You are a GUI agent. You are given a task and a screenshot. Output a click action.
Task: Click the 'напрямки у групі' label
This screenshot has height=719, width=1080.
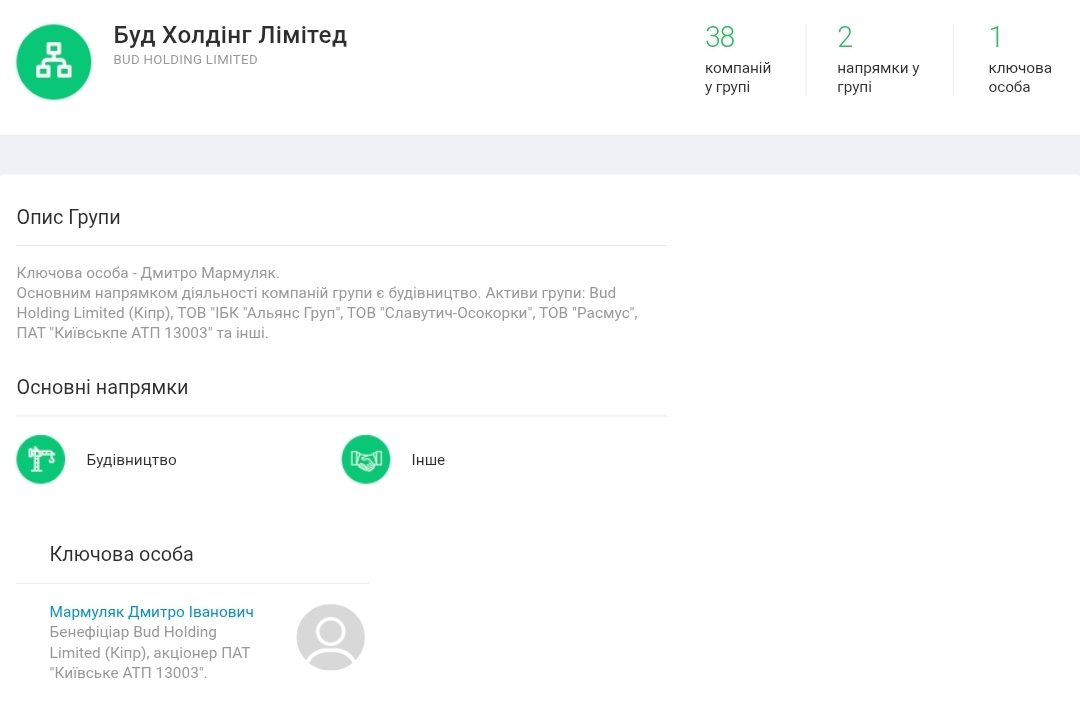point(878,78)
